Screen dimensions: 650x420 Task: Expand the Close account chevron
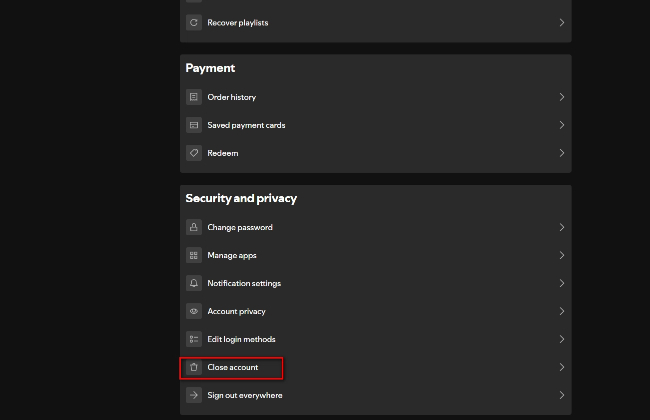pos(562,367)
